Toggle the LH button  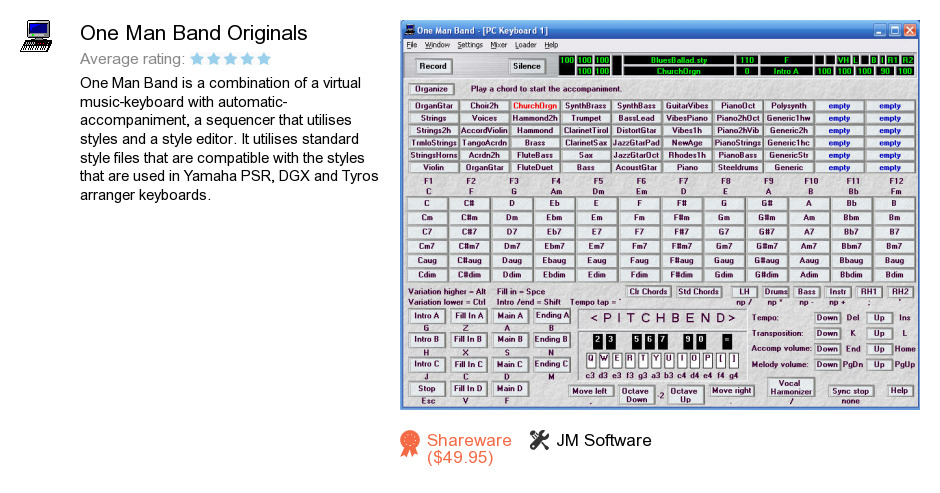[744, 291]
